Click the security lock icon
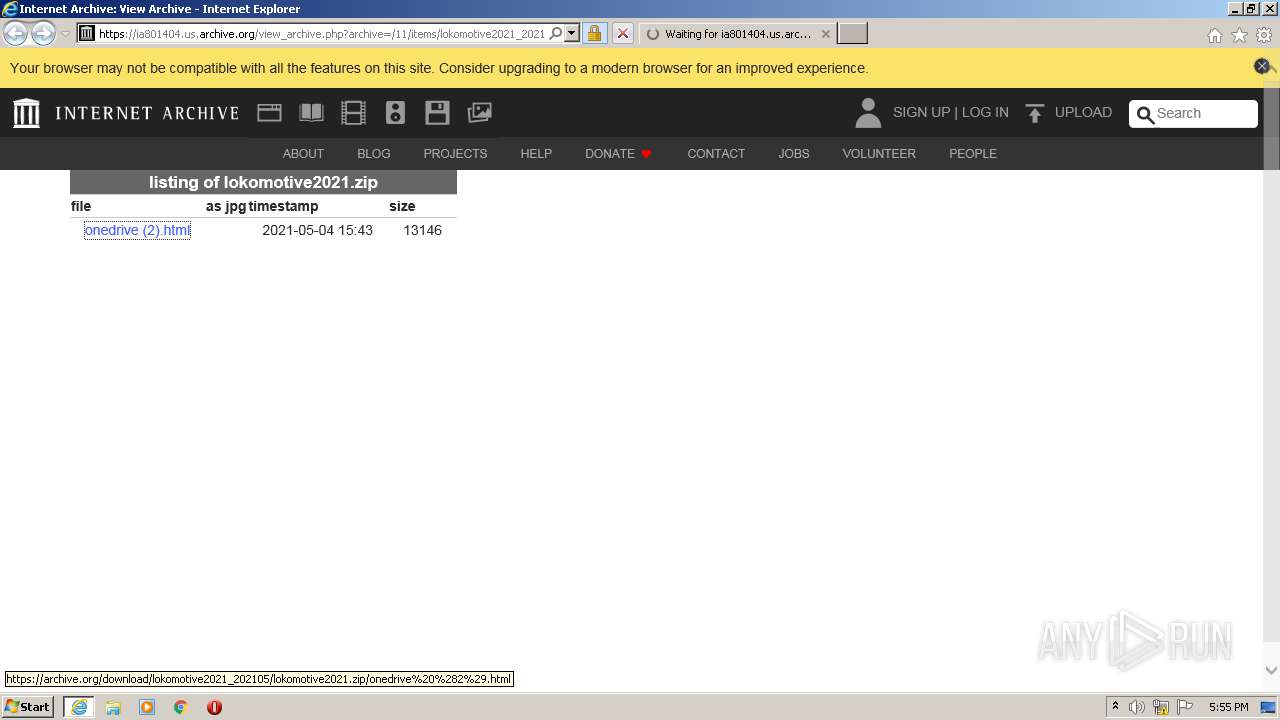Image resolution: width=1280 pixels, height=720 pixels. click(594, 33)
